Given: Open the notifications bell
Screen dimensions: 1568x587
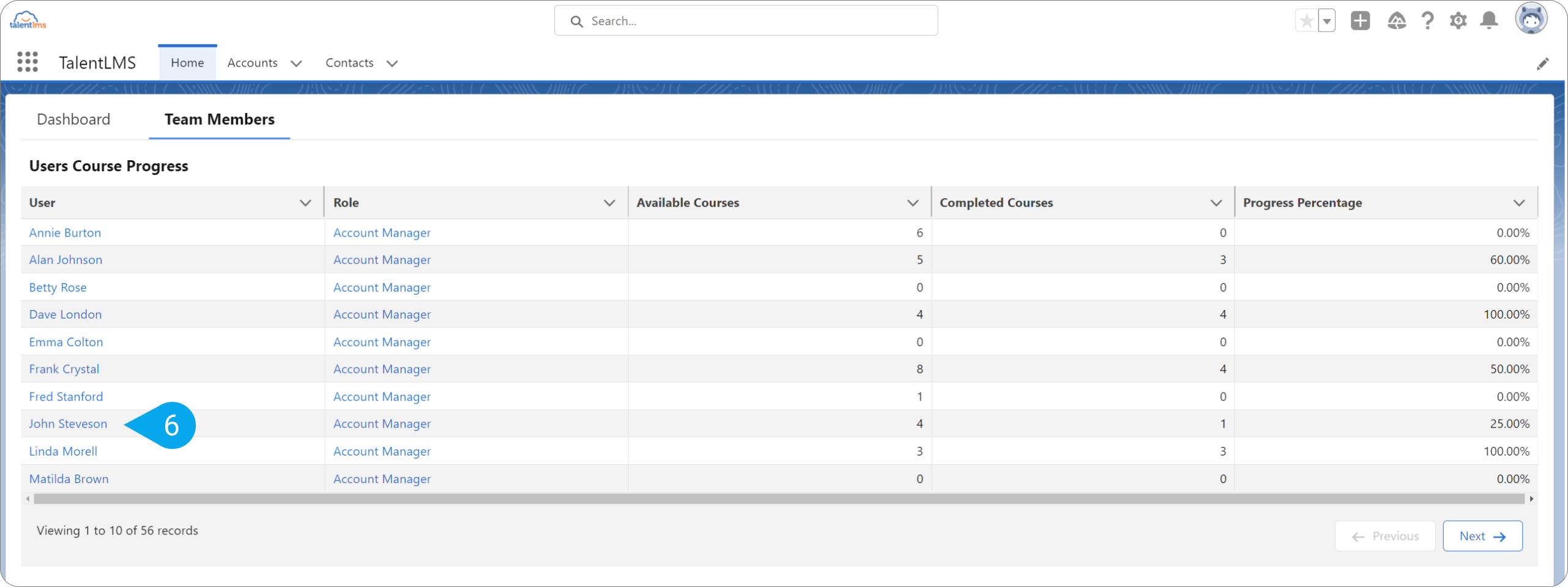Looking at the screenshot, I should click(x=1489, y=20).
